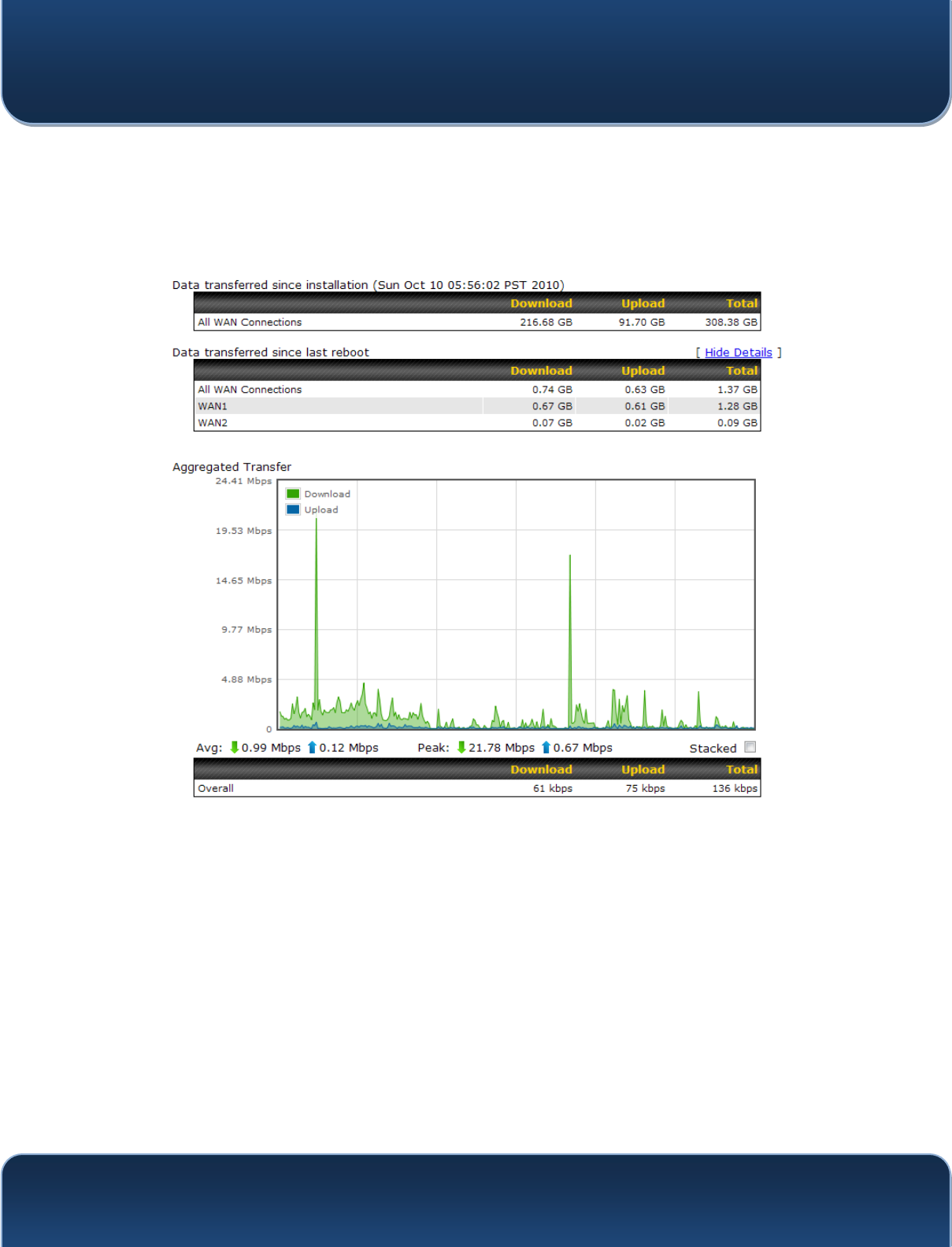Select the WAN1 row label
Screen dimensions: 952x1247
[213, 406]
